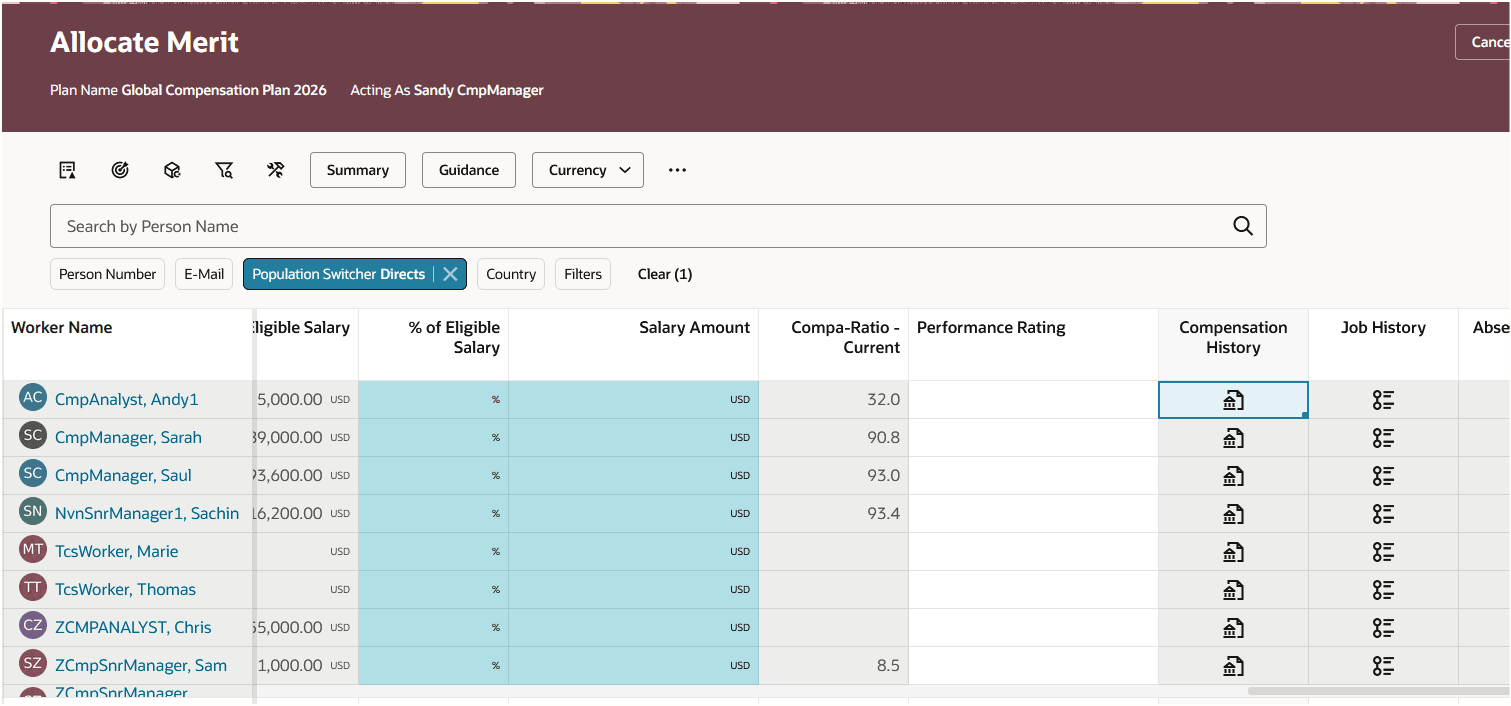Image resolution: width=1511 pixels, height=706 pixels.
Task: Click the Compa-Ratio - Current column header
Action: pyautogui.click(x=833, y=344)
